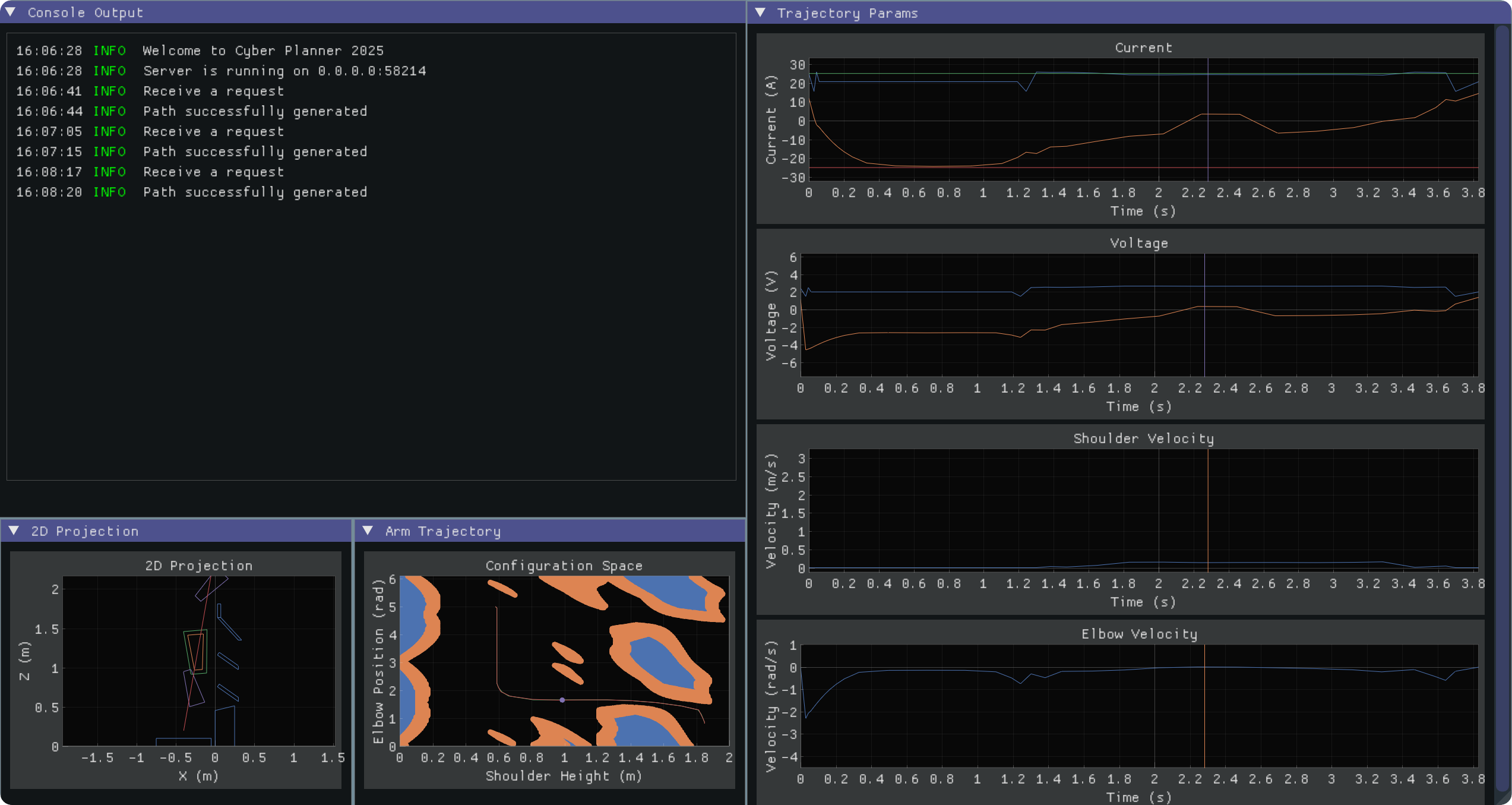
Task: Click the Current plot title
Action: point(1143,48)
